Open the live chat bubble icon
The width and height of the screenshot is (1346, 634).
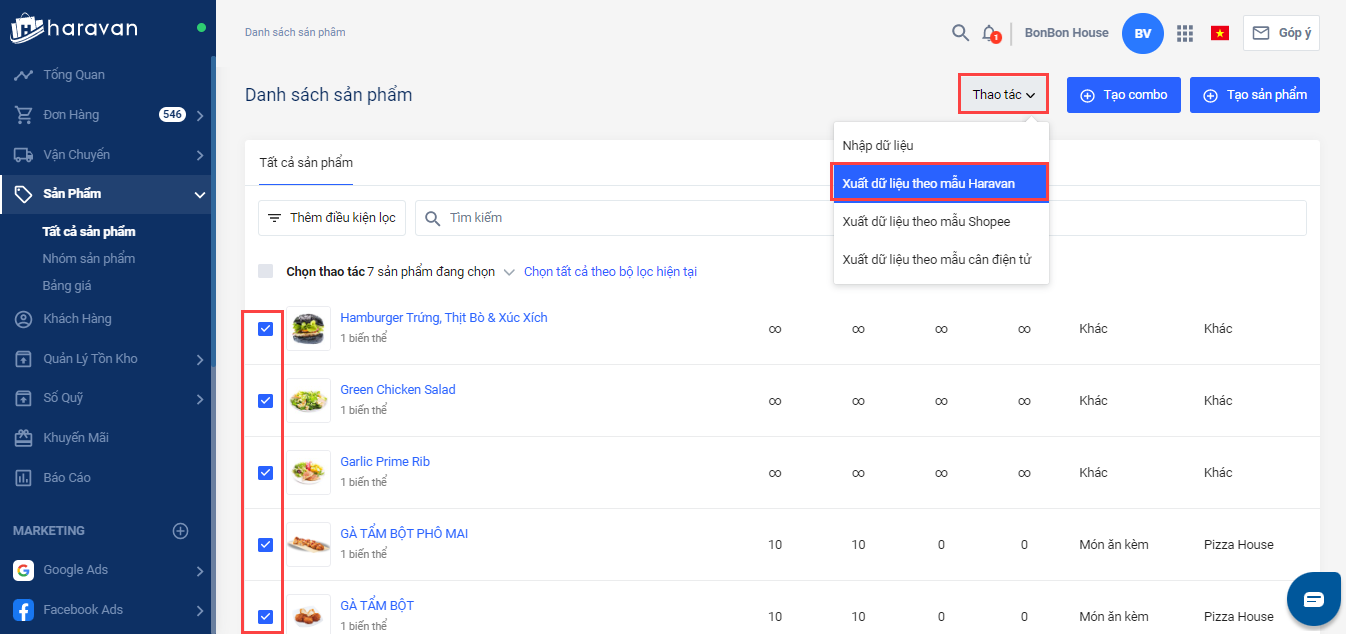[1313, 598]
